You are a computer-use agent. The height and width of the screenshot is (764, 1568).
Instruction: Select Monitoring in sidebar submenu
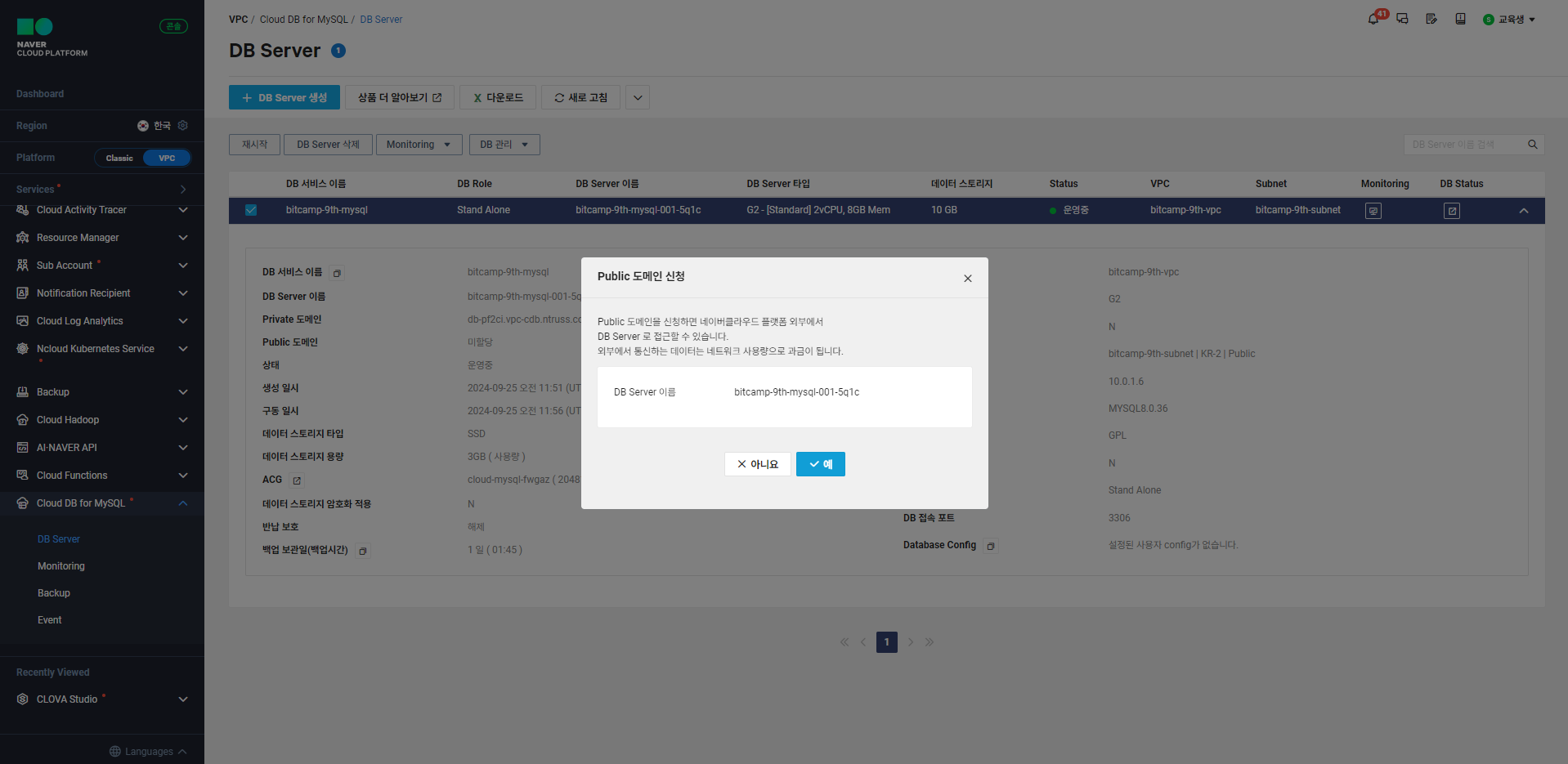(x=61, y=566)
